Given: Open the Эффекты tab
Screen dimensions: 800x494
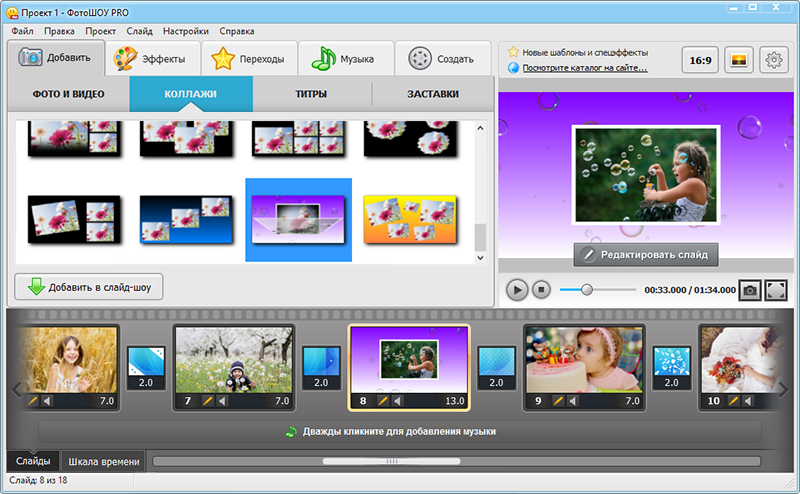Looking at the screenshot, I should coord(152,59).
